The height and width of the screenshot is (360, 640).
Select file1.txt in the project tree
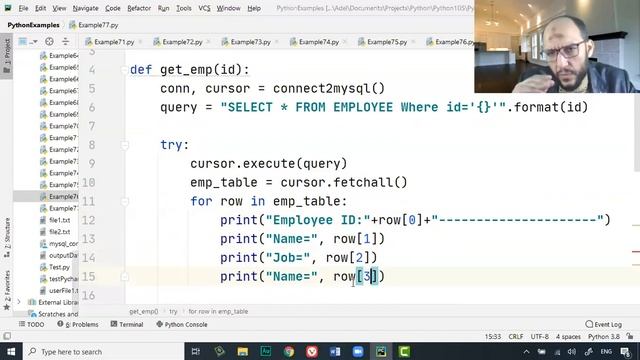tap(55, 220)
